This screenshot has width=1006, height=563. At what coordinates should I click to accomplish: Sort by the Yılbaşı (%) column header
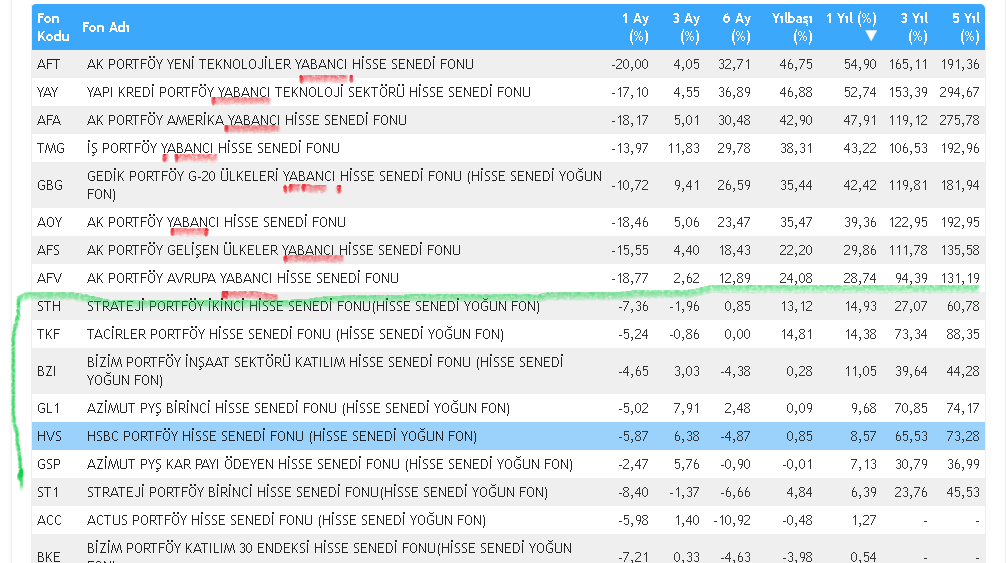coord(792,27)
